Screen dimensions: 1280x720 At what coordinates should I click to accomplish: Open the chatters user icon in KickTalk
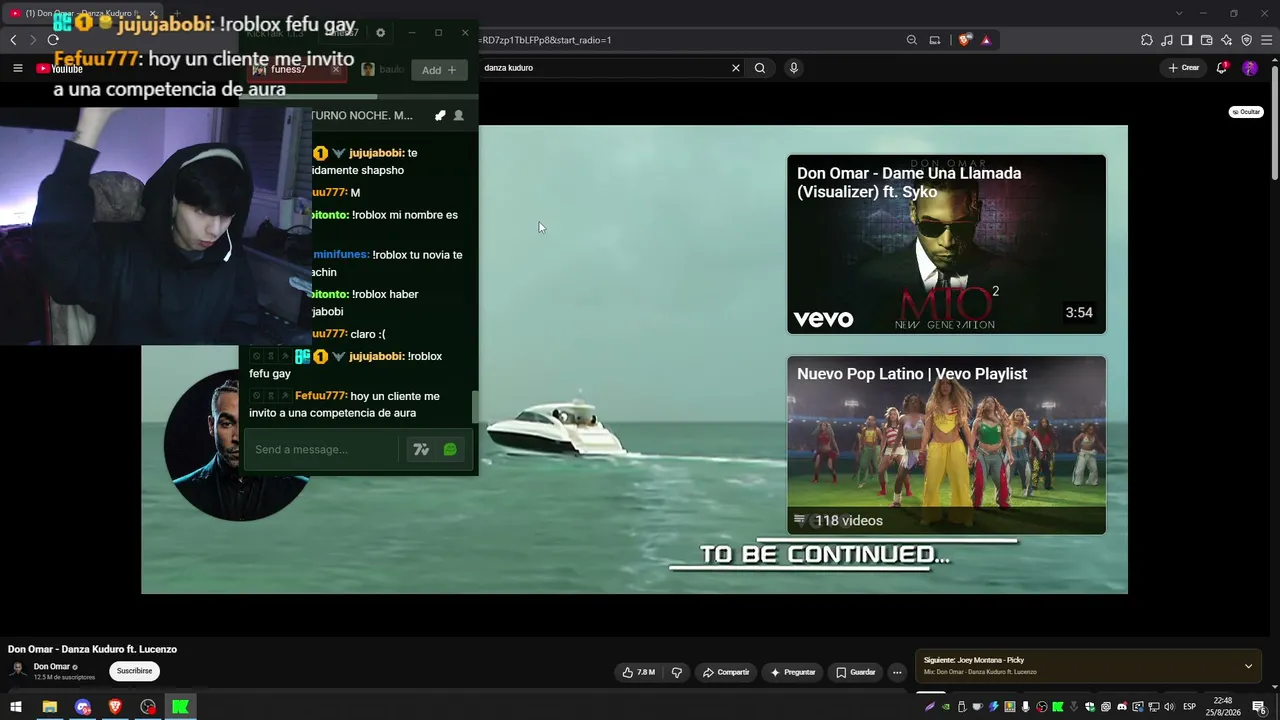459,116
